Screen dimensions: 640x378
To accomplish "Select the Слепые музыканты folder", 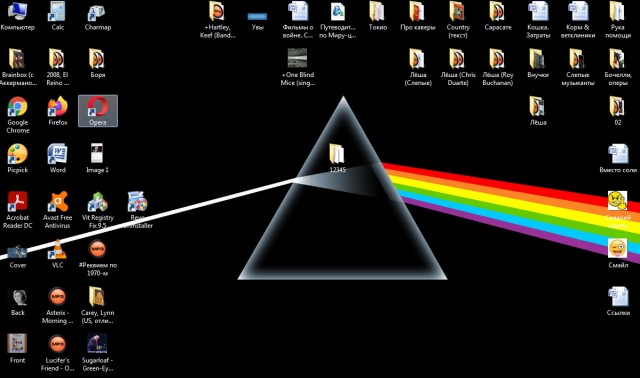I will [x=578, y=67].
